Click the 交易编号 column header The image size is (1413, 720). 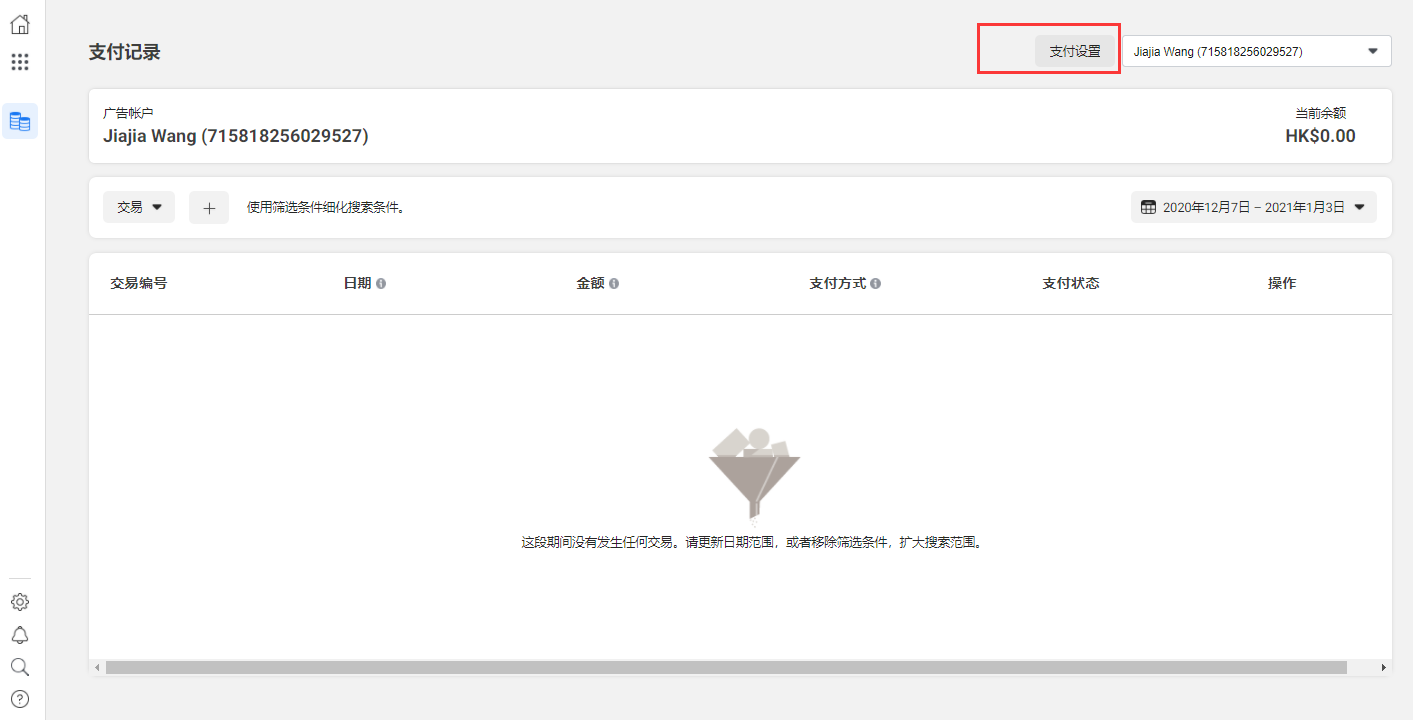pyautogui.click(x=139, y=284)
